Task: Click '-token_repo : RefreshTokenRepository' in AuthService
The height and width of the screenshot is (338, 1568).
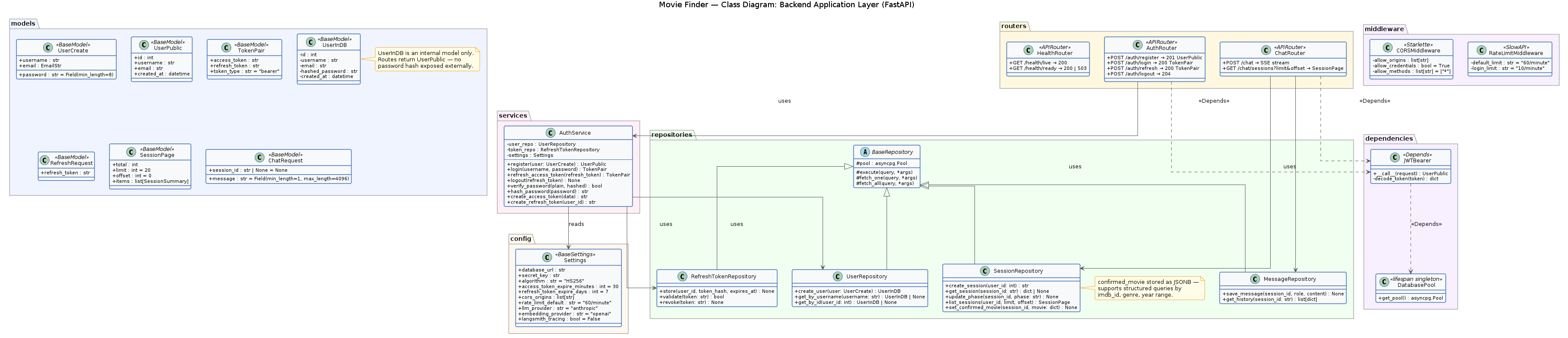Action: [553, 150]
